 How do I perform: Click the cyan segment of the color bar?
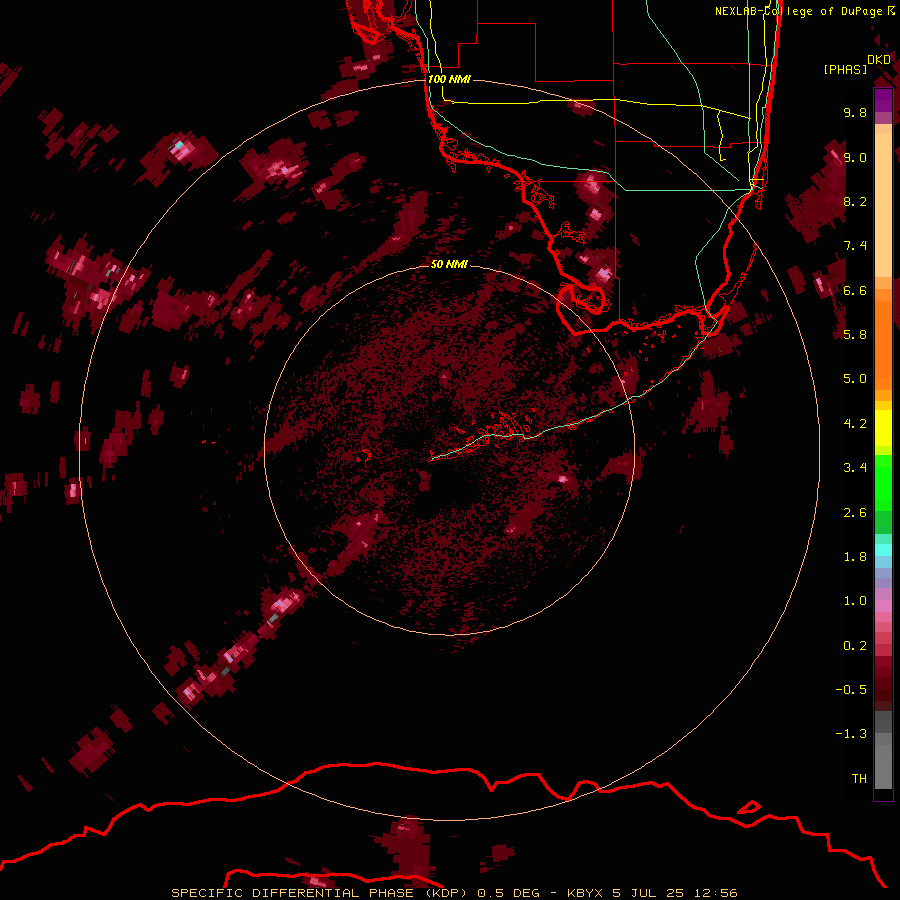pos(883,550)
